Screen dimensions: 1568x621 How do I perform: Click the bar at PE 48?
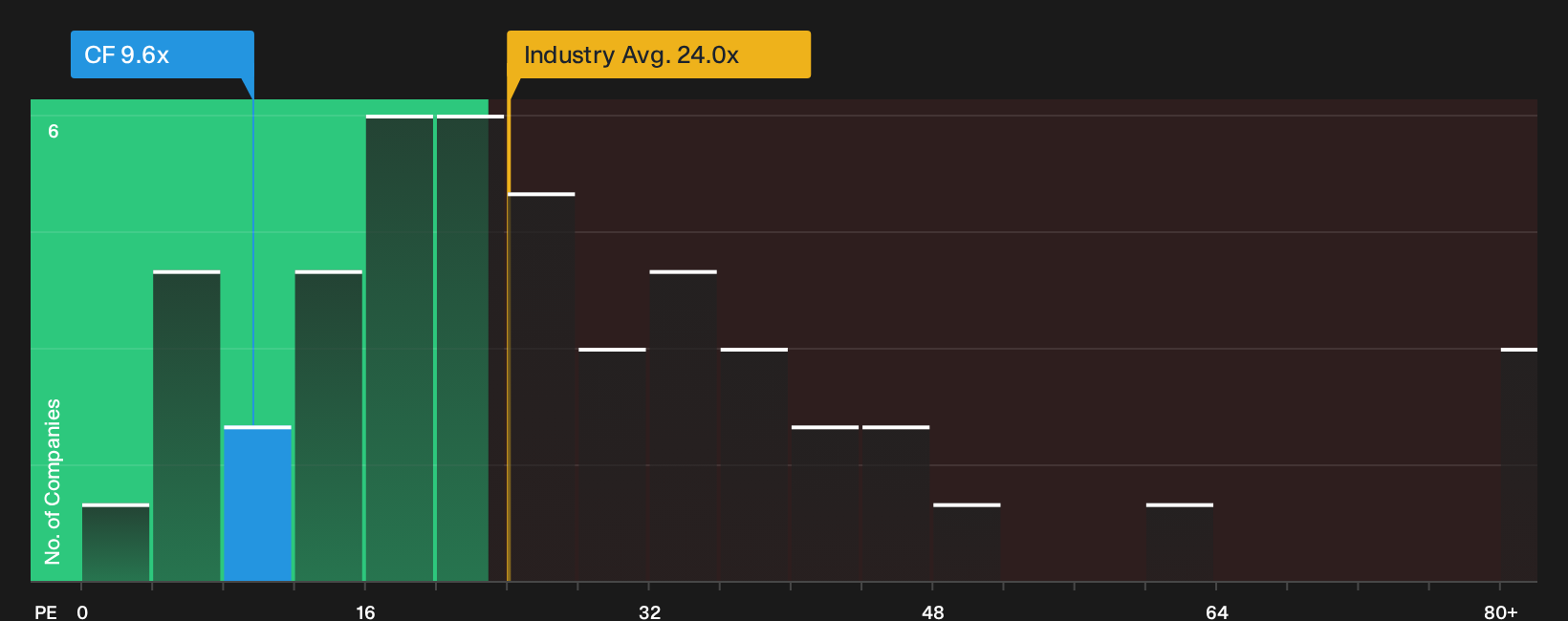[967, 543]
